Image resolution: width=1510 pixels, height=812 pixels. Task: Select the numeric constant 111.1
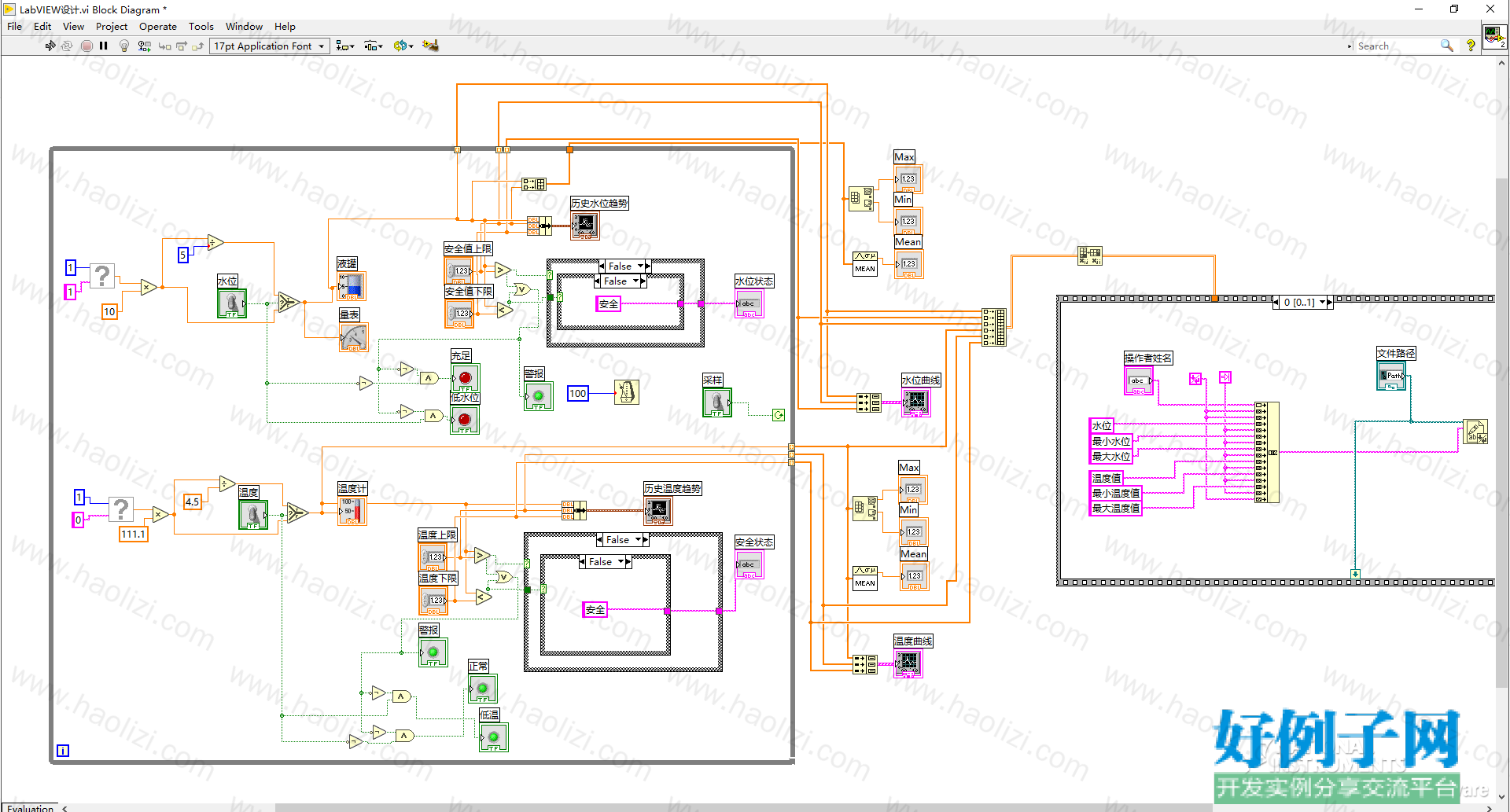134,535
